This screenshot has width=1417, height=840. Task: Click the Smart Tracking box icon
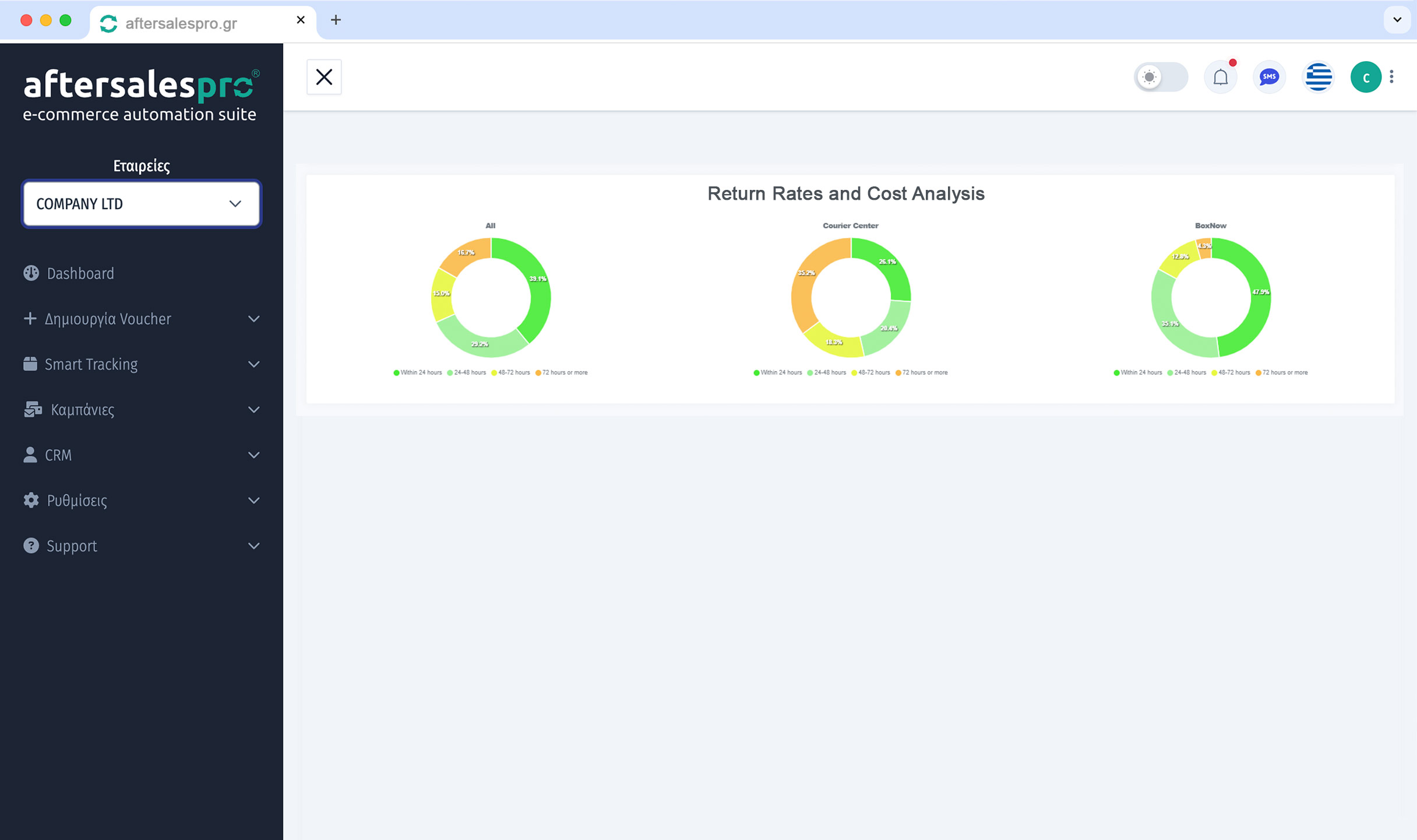30,364
